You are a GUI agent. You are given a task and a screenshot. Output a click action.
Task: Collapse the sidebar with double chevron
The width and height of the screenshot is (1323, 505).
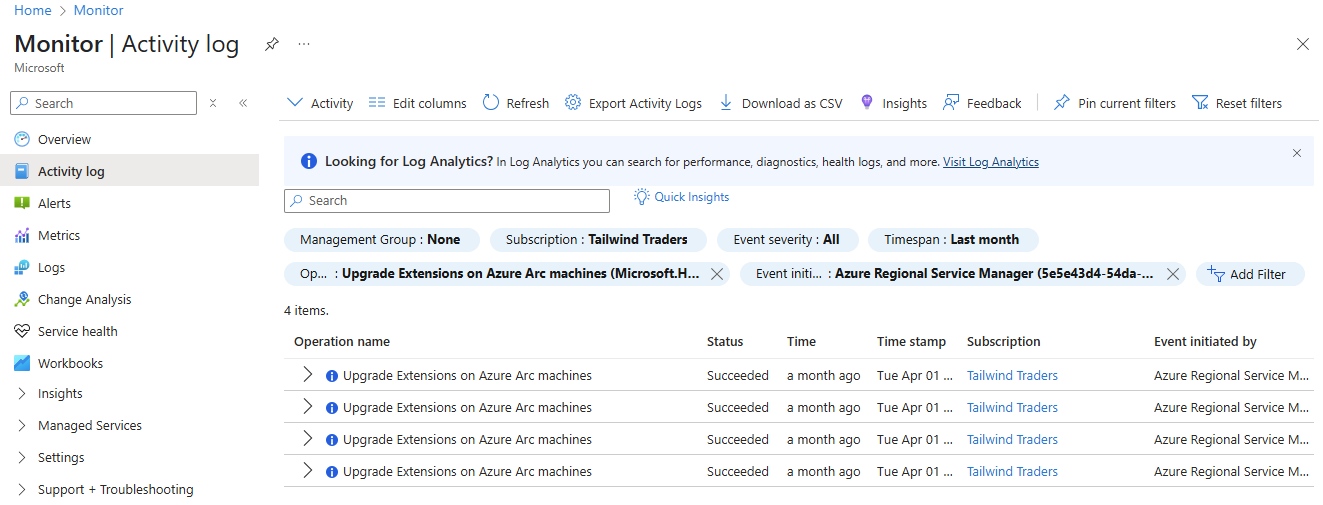(243, 103)
